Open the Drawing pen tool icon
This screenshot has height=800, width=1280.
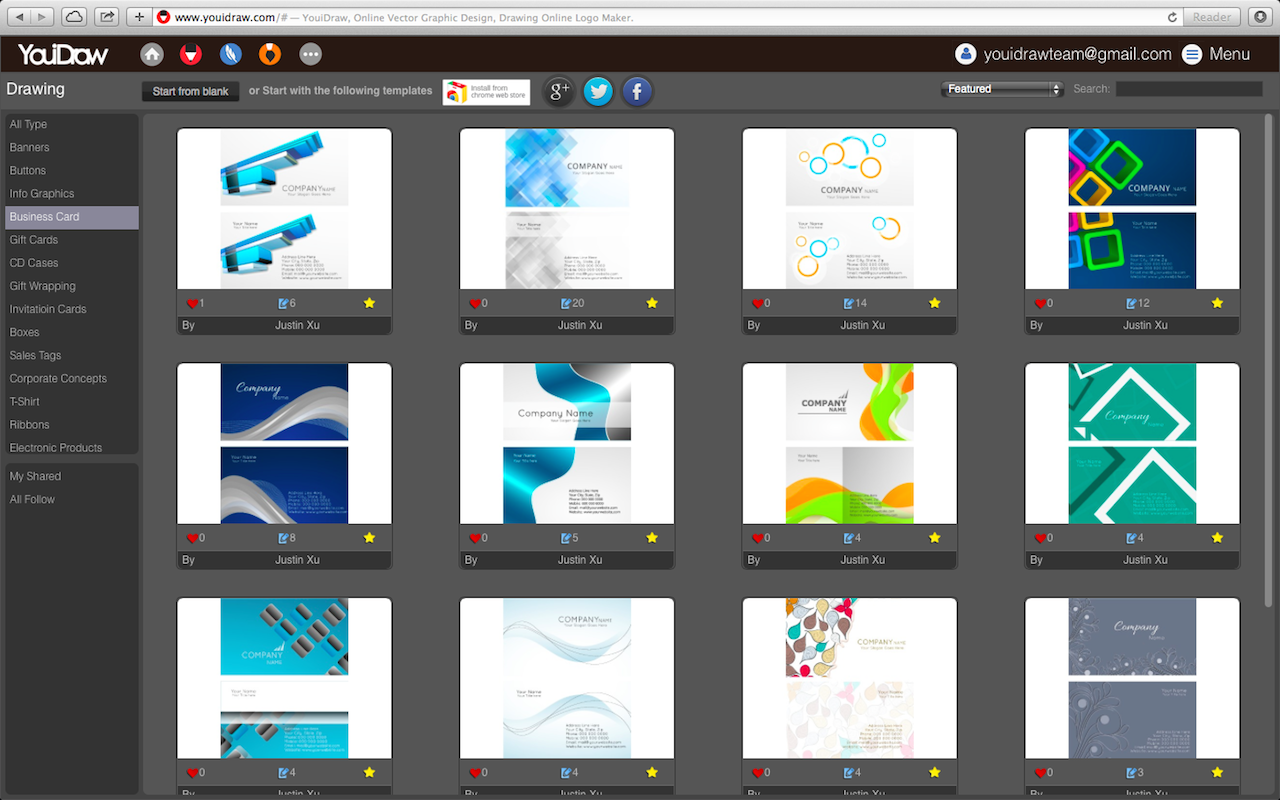tap(270, 54)
